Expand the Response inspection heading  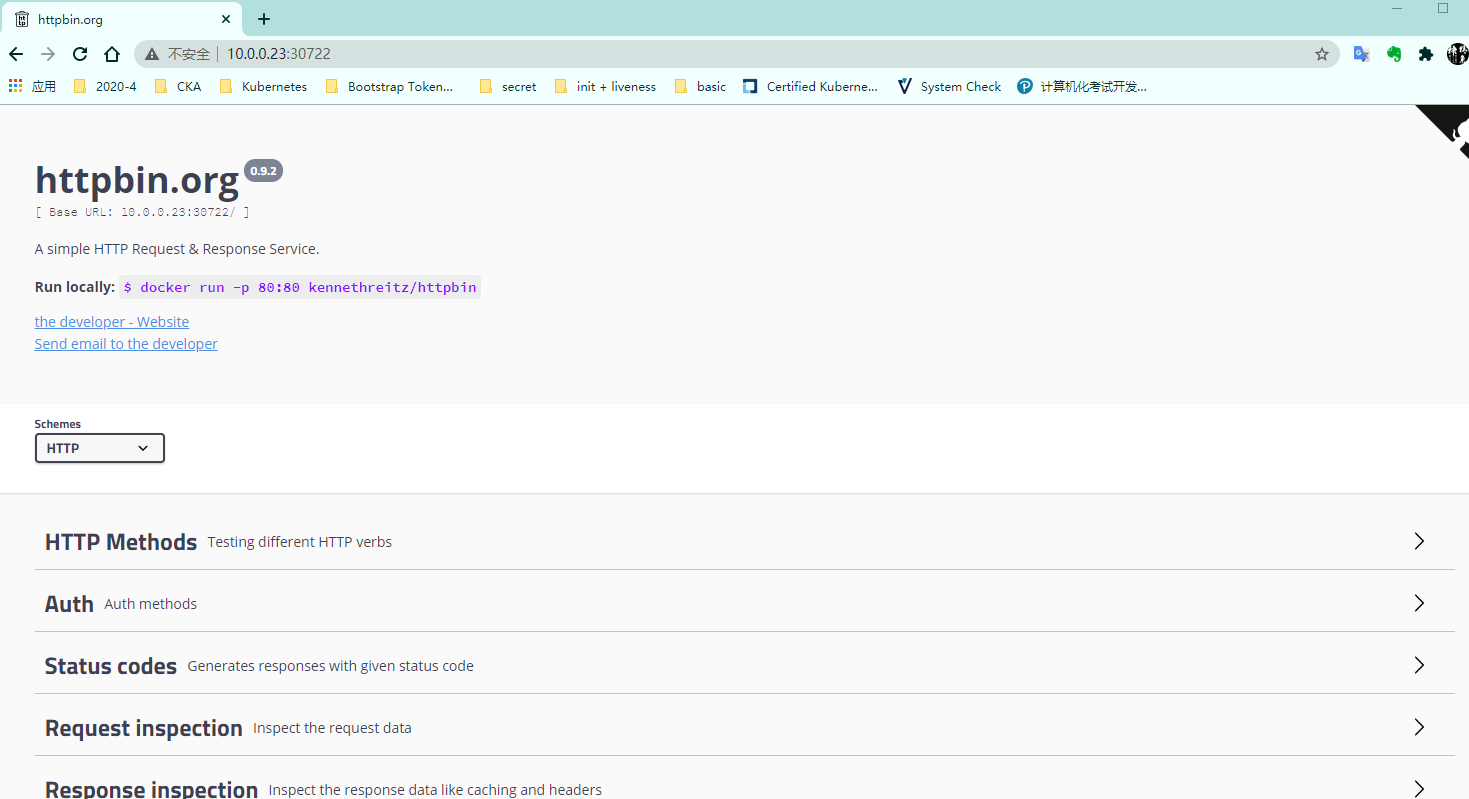pos(151,789)
